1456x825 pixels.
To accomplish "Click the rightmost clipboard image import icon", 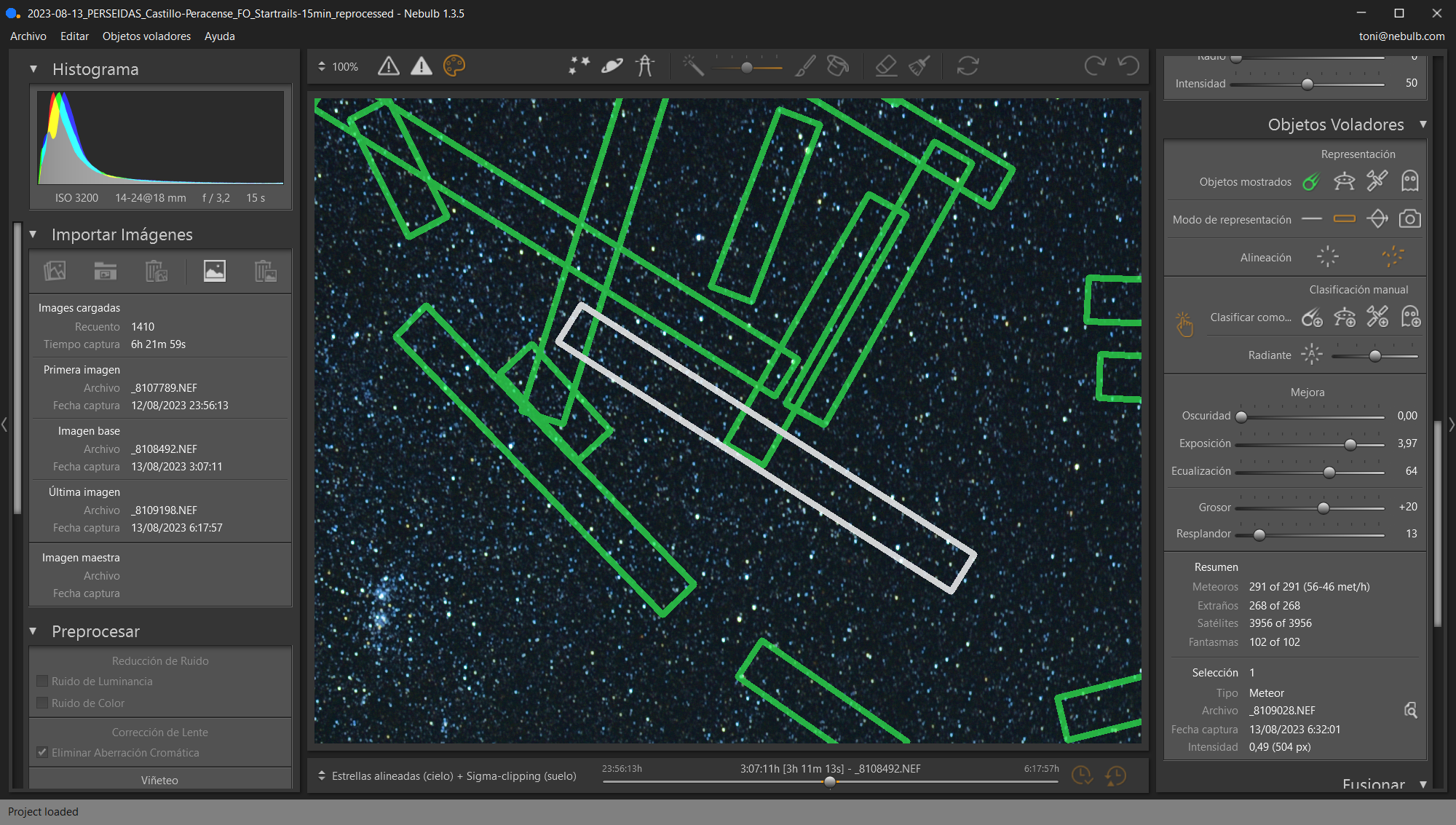I will point(265,271).
